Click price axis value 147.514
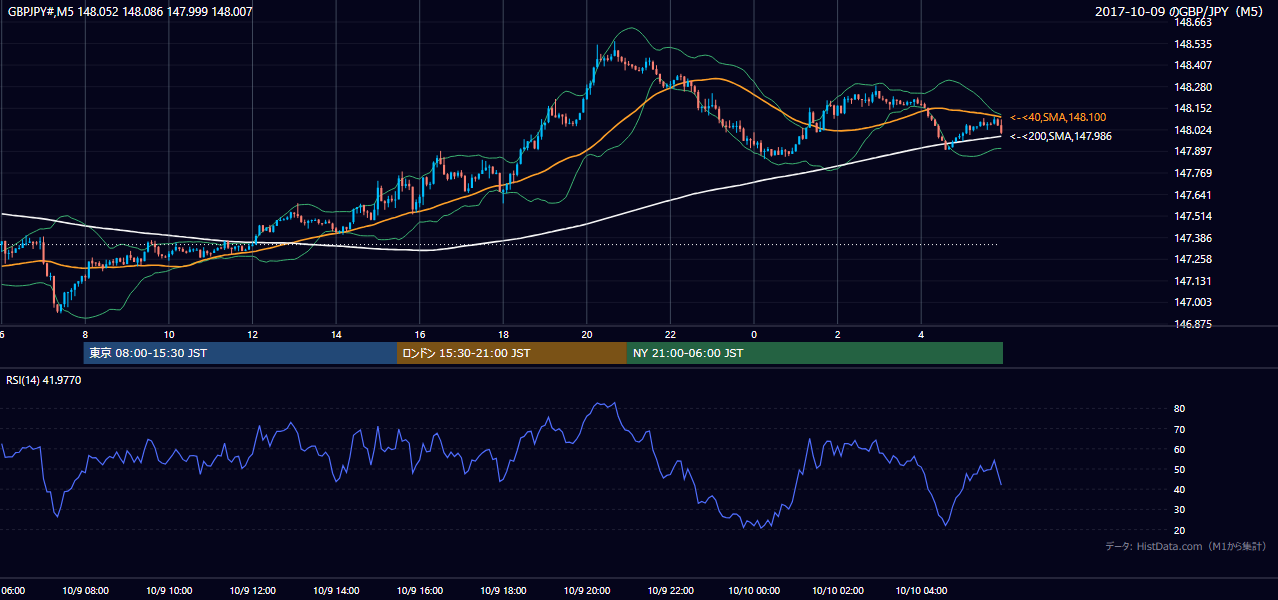Viewport: 1278px width, 600px height. 1192,216
